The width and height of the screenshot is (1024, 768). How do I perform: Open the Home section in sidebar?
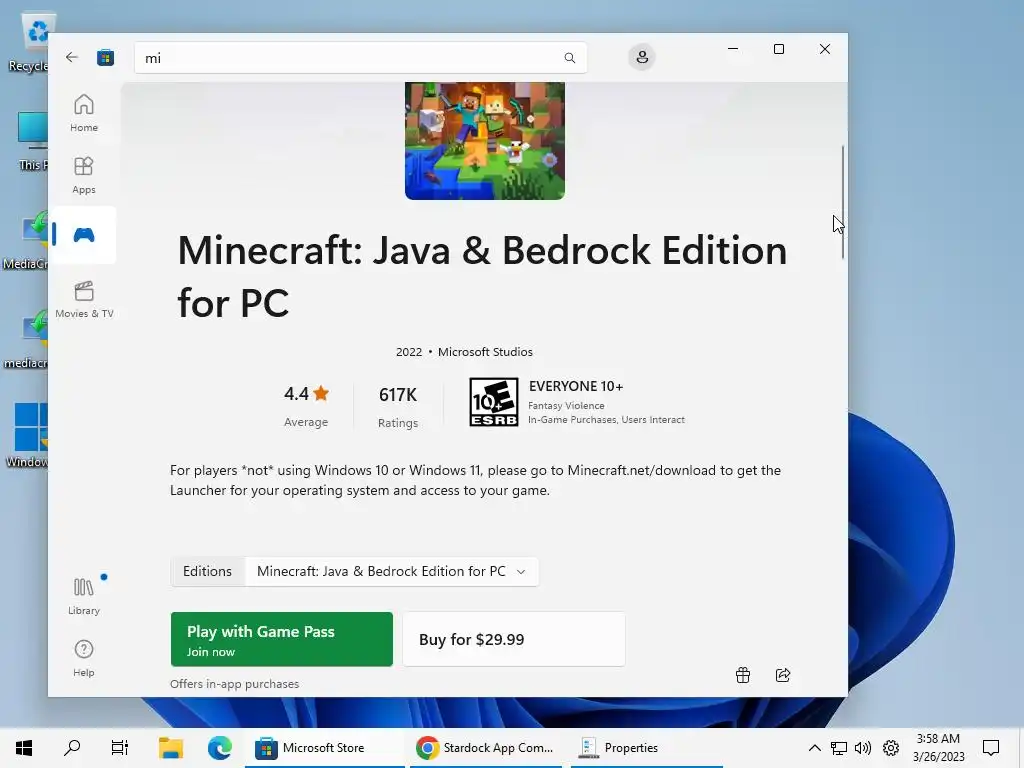point(84,113)
